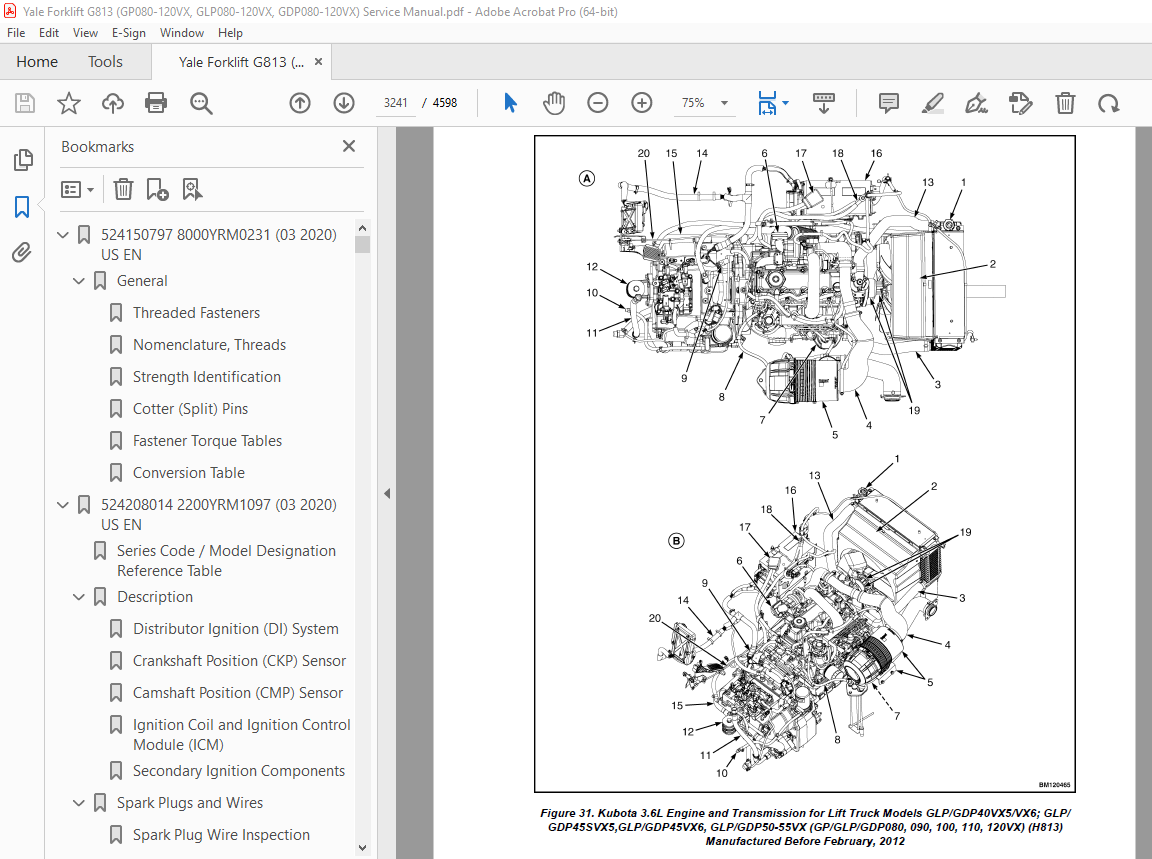Click the page number field showing 3241
The image size is (1152, 859).
pos(395,103)
